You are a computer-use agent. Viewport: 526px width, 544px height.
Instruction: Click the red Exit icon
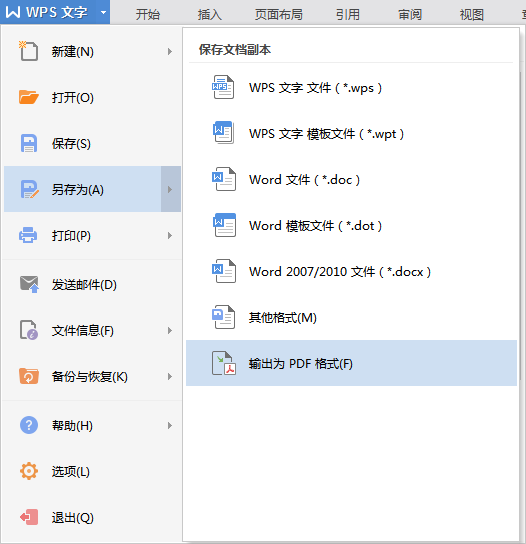(29, 517)
